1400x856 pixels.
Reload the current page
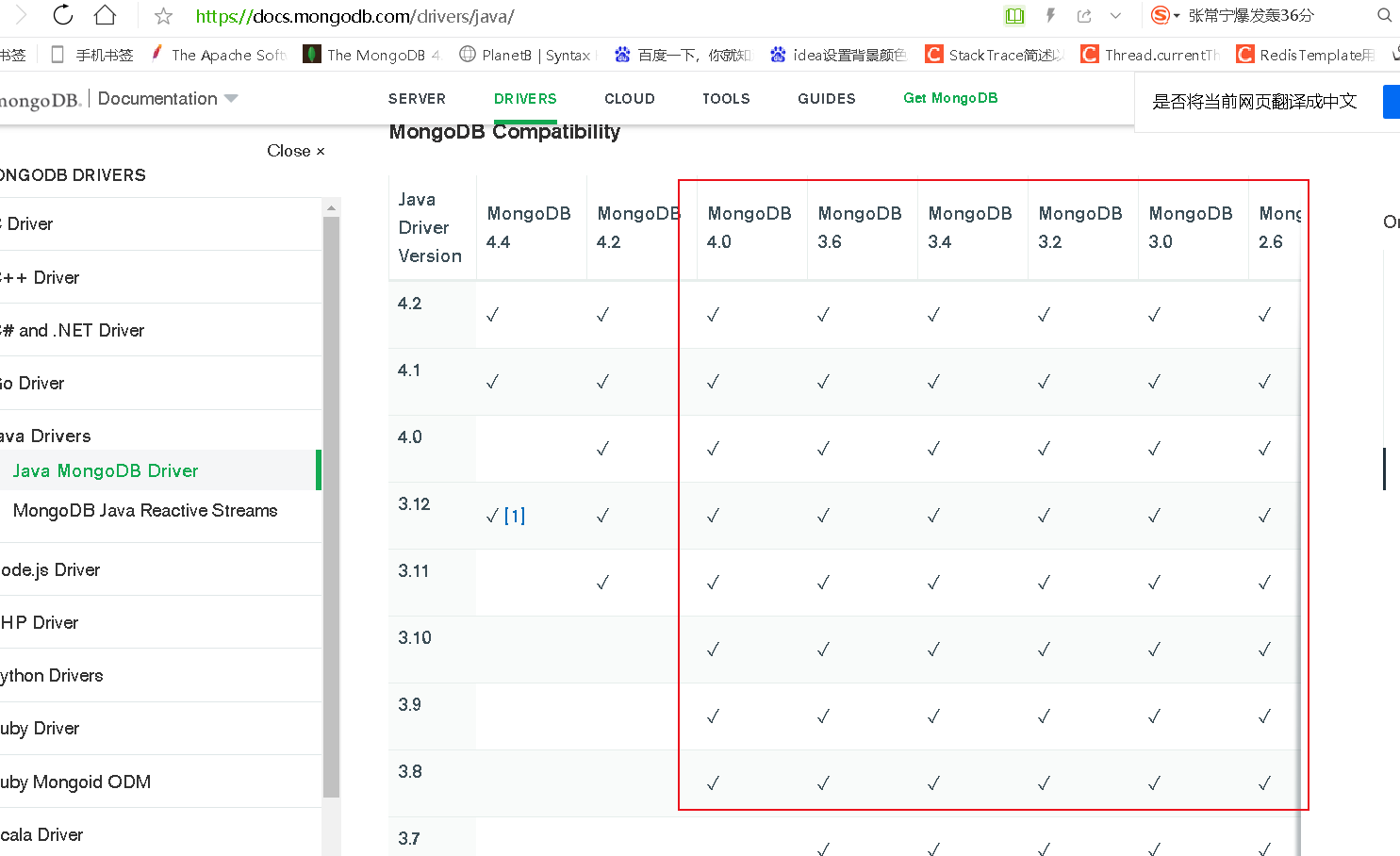click(62, 15)
